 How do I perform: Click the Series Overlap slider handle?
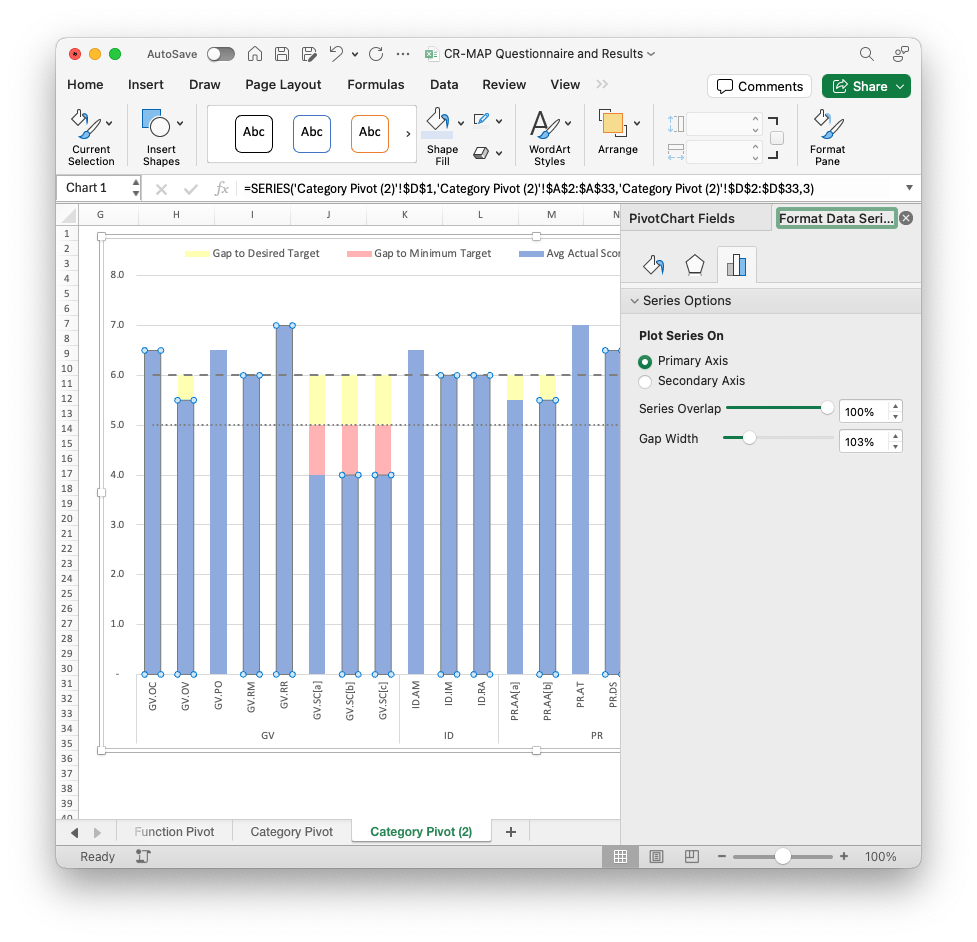point(827,408)
